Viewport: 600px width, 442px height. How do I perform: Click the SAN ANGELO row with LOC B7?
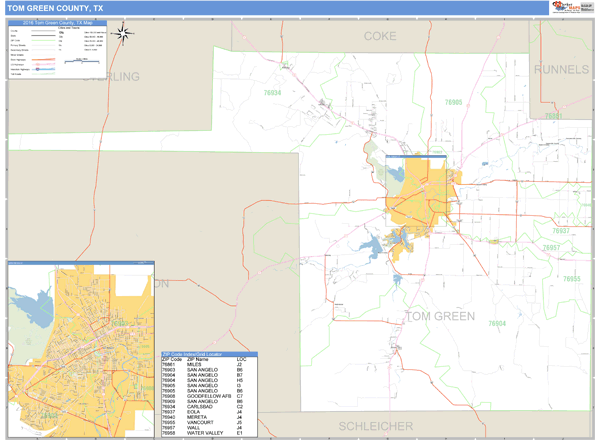click(209, 375)
